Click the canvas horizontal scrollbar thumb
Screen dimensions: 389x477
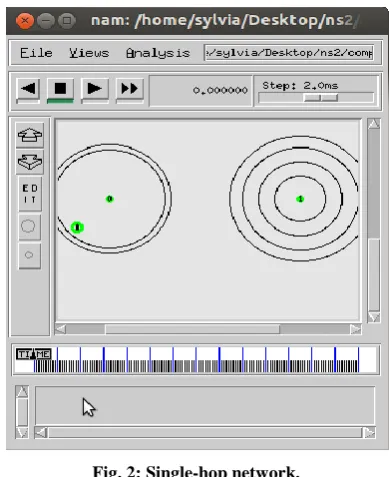[x=192, y=329]
